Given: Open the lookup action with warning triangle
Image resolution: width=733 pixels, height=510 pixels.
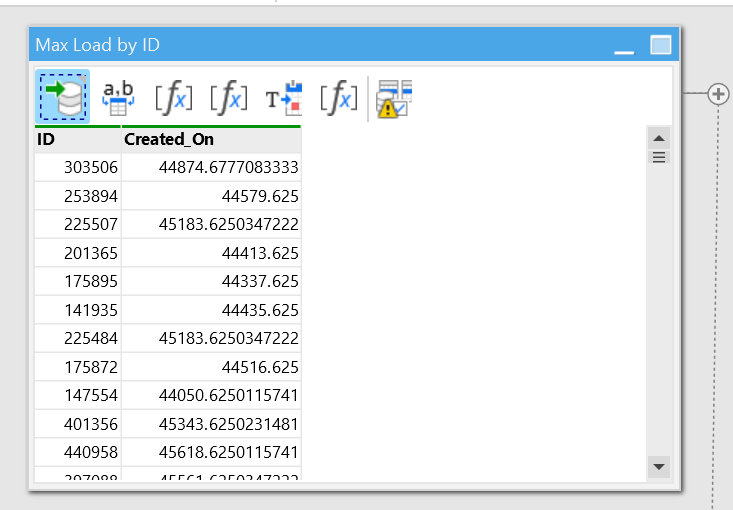Looking at the screenshot, I should (394, 98).
